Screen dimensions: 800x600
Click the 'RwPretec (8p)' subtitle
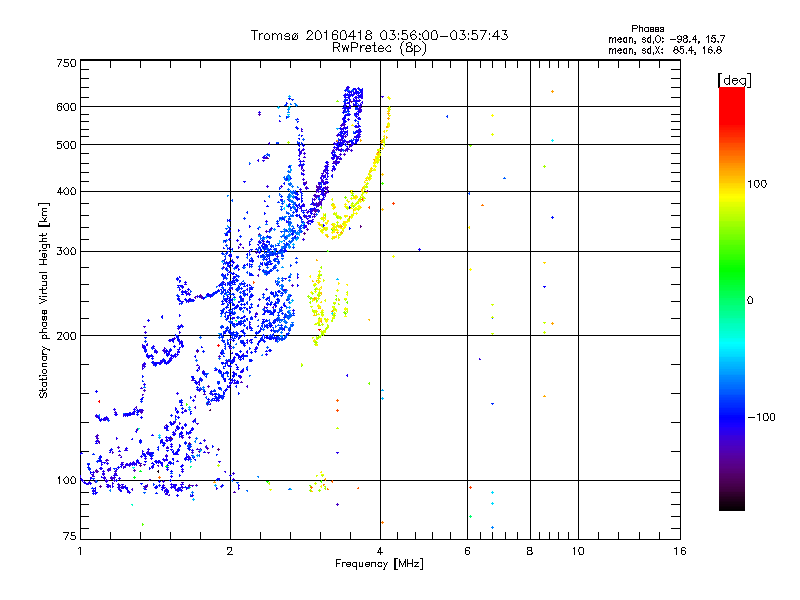point(379,48)
